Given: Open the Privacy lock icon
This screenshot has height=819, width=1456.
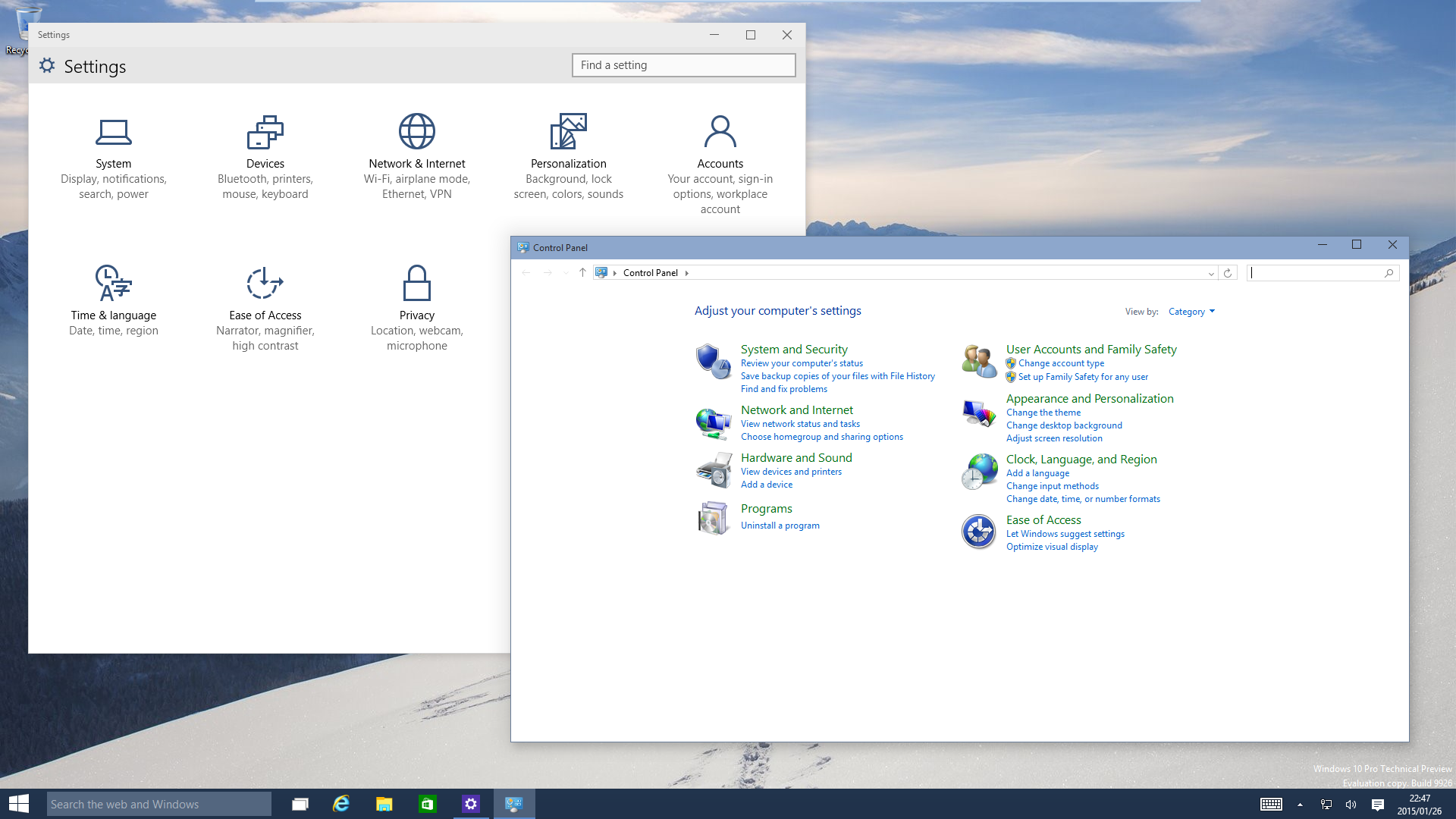Looking at the screenshot, I should 417,283.
